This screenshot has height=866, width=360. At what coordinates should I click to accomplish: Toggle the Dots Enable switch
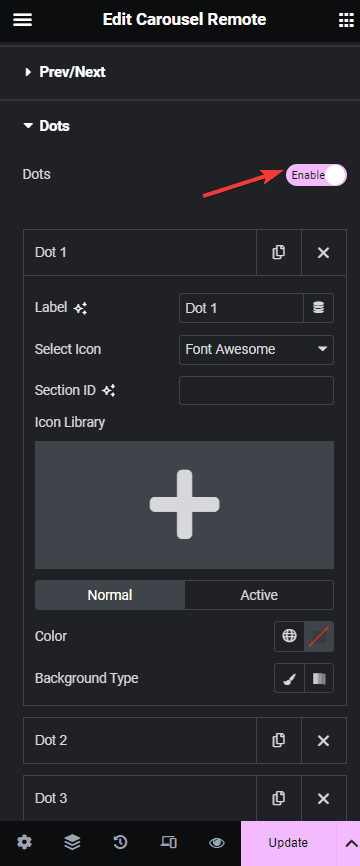coord(316,175)
